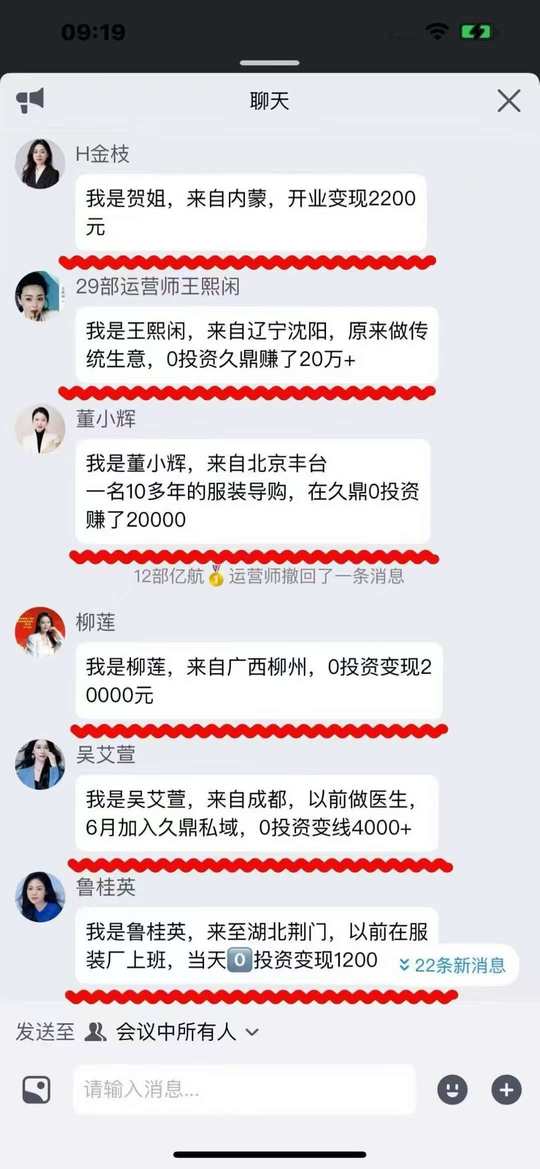Tap 吴艾萱's avatar
540x1169 pixels.
[x=40, y=764]
